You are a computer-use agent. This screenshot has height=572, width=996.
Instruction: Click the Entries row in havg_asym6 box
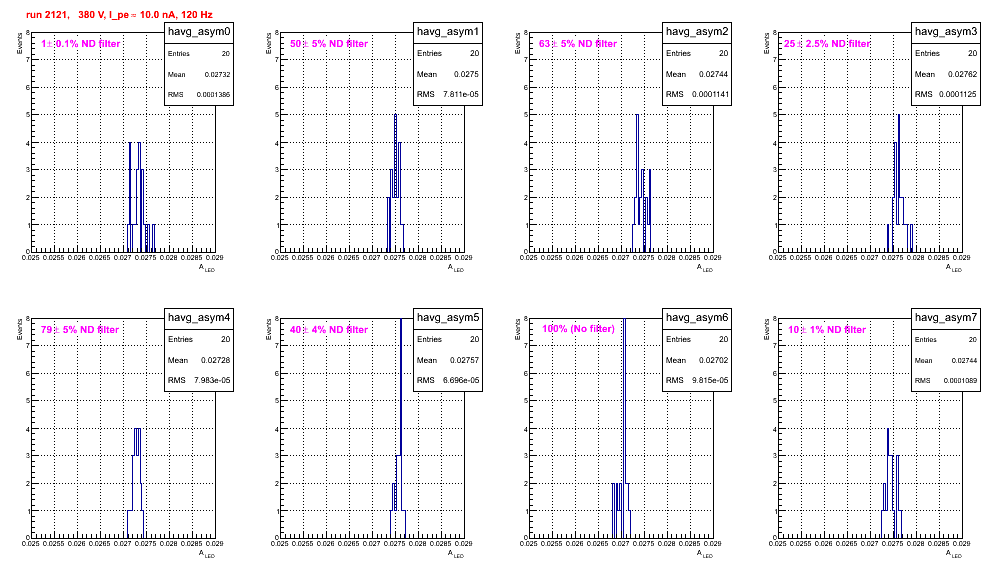(697, 339)
